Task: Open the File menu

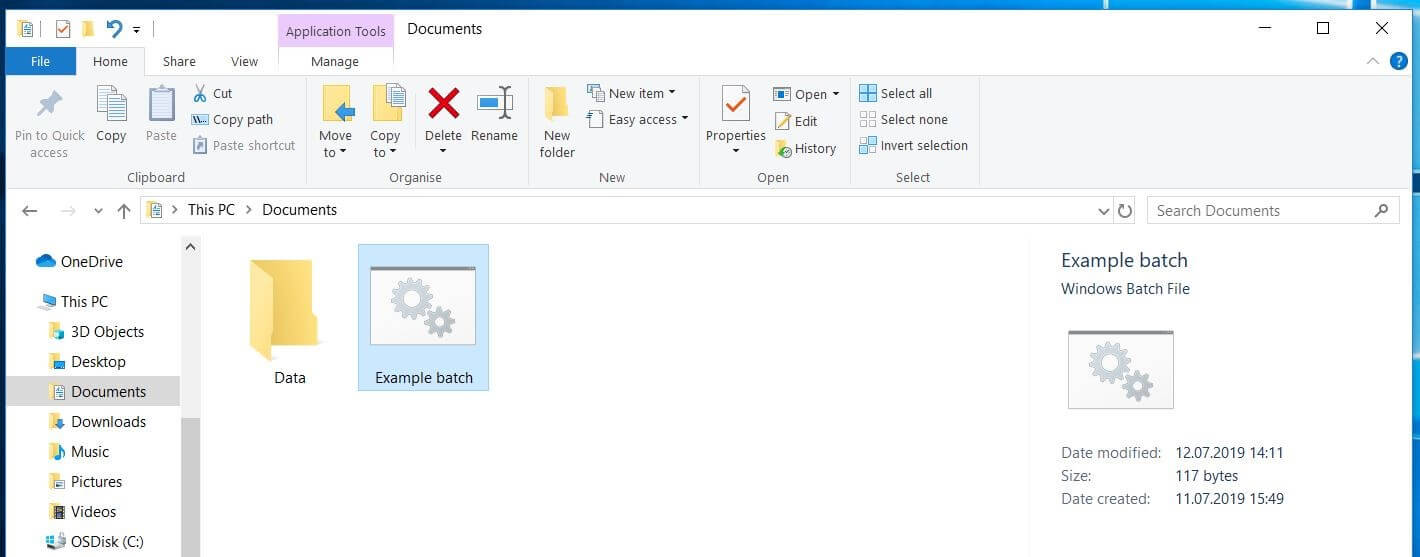Action: point(41,61)
